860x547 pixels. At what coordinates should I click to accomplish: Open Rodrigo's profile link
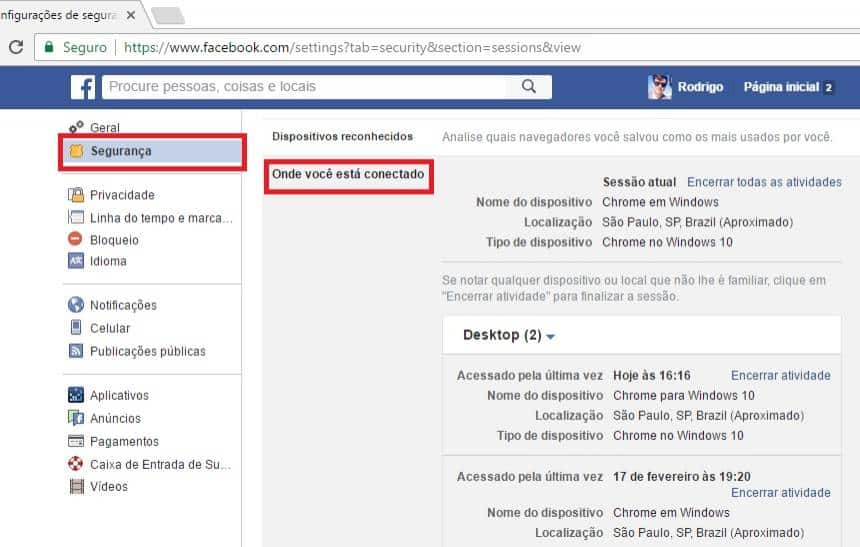(x=700, y=87)
